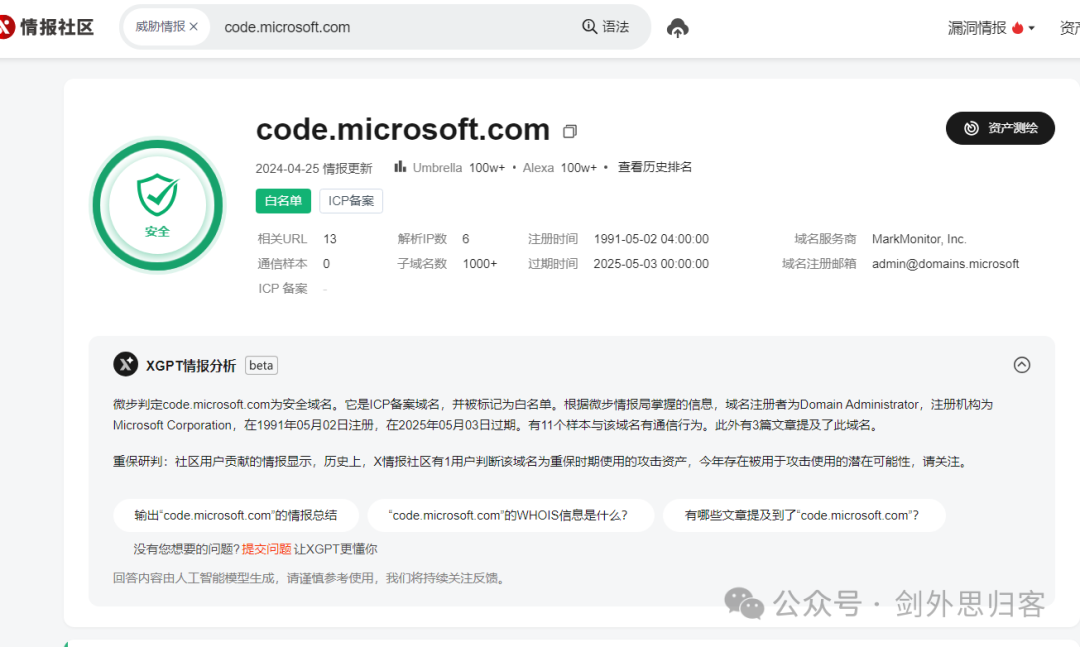The height and width of the screenshot is (647, 1080).
Task: Click the 注册时间 1991-05-02 04:00:00 value
Action: 651,239
